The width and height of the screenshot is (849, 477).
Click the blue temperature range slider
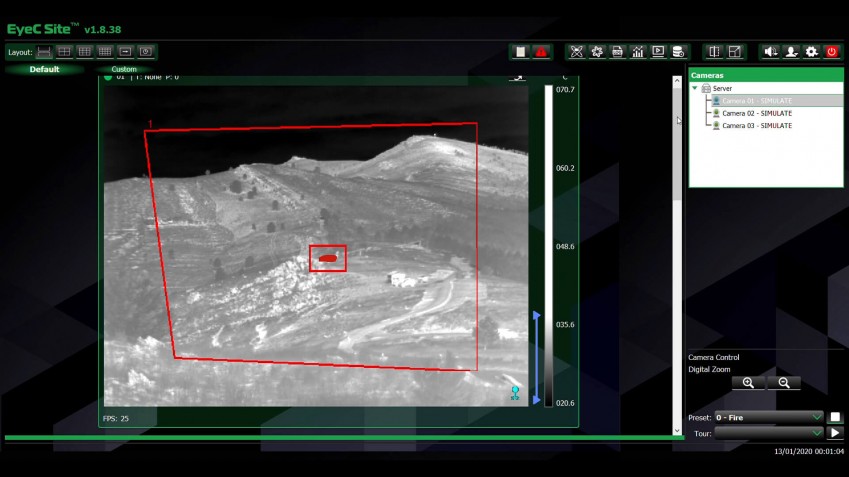[536, 358]
